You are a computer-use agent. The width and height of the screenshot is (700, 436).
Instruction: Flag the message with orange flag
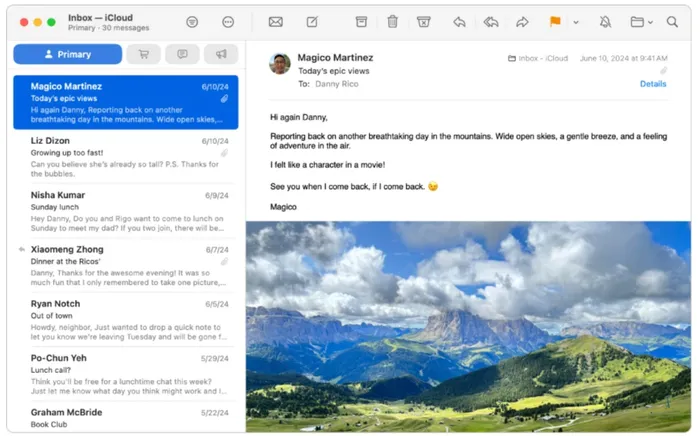click(x=555, y=21)
